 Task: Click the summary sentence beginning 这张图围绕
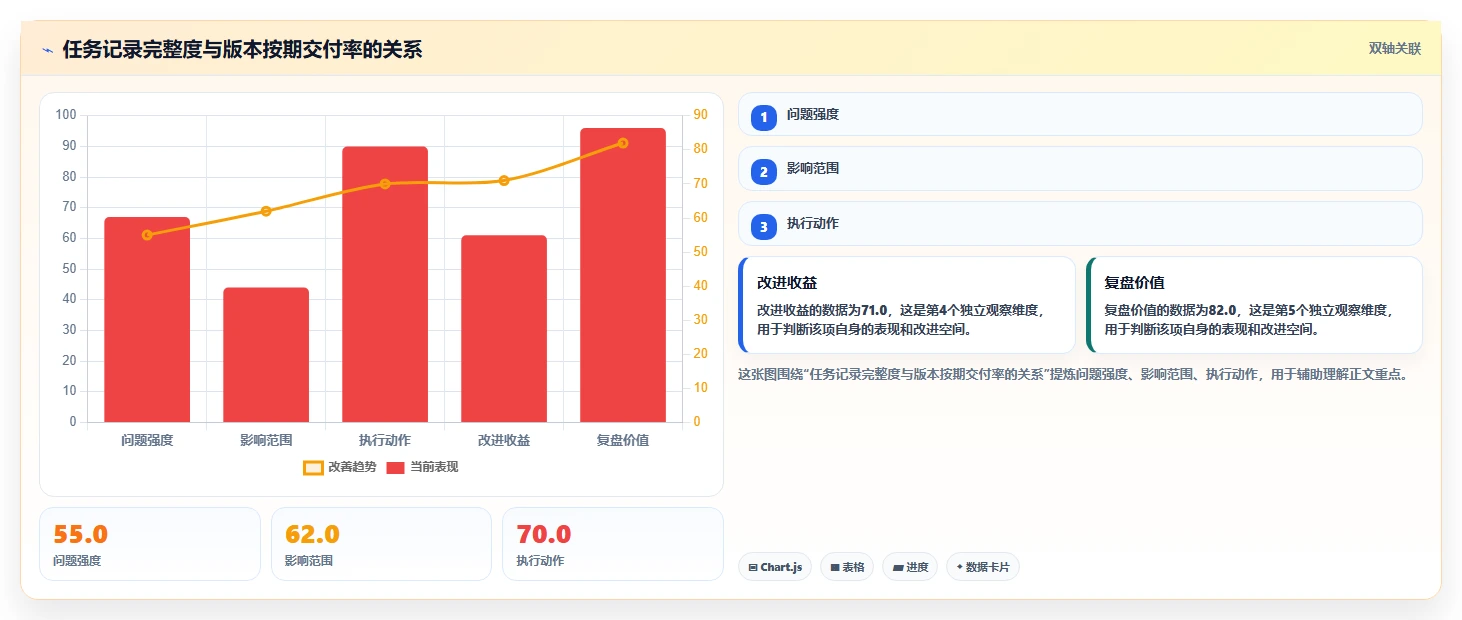point(1075,375)
